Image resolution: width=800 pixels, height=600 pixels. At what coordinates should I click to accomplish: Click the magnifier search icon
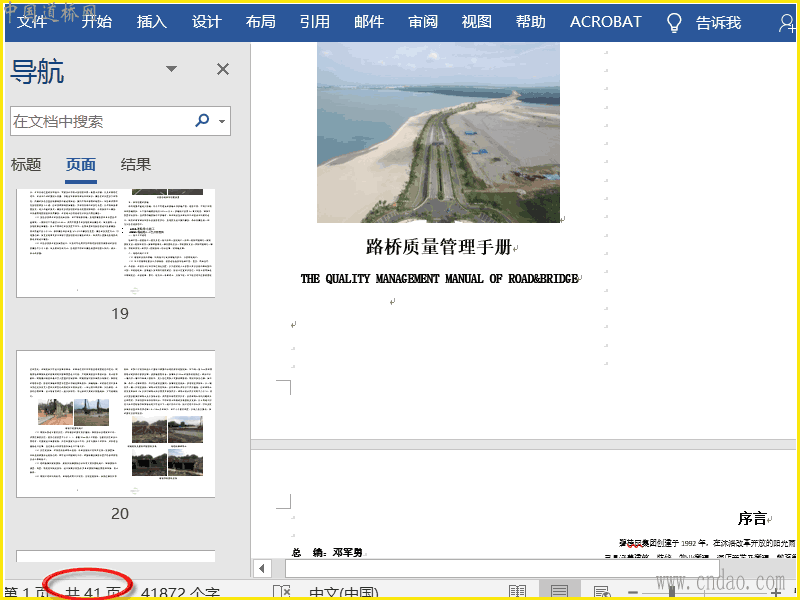(x=203, y=120)
